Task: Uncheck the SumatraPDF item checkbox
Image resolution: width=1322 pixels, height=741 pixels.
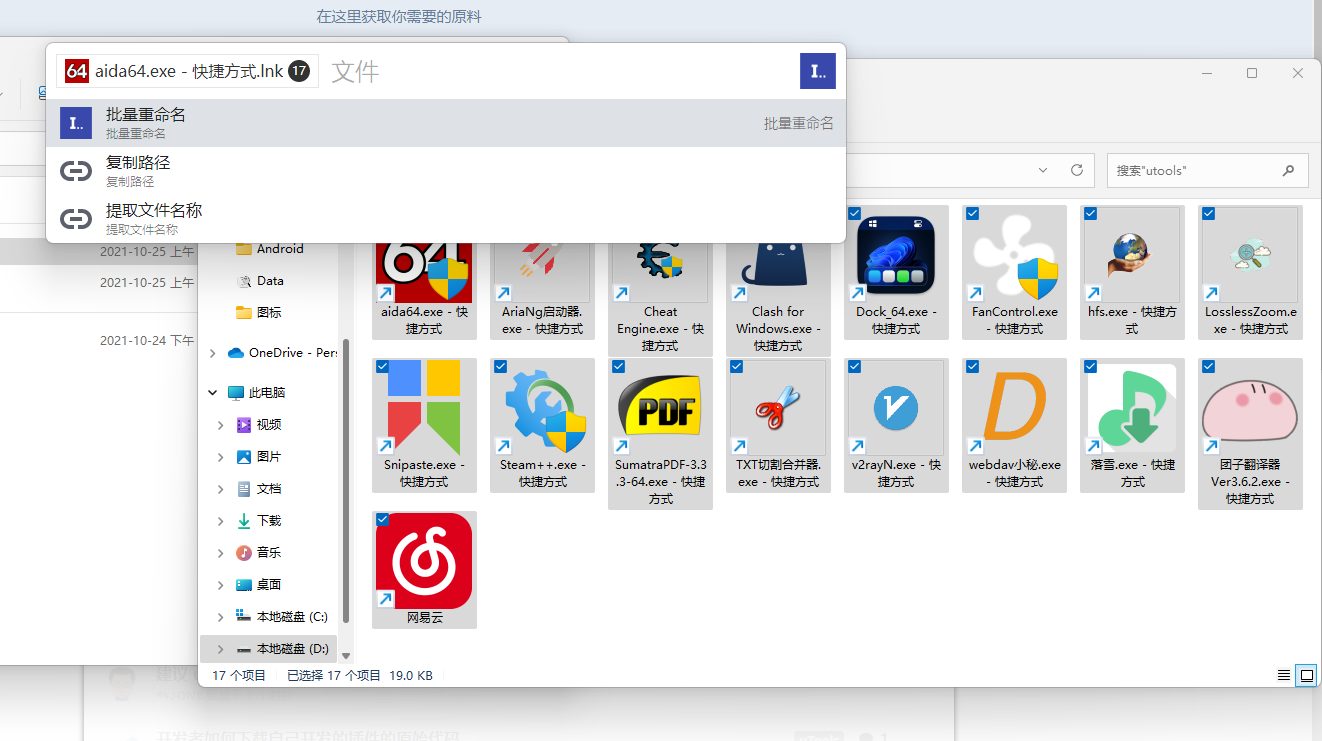Action: click(x=619, y=367)
